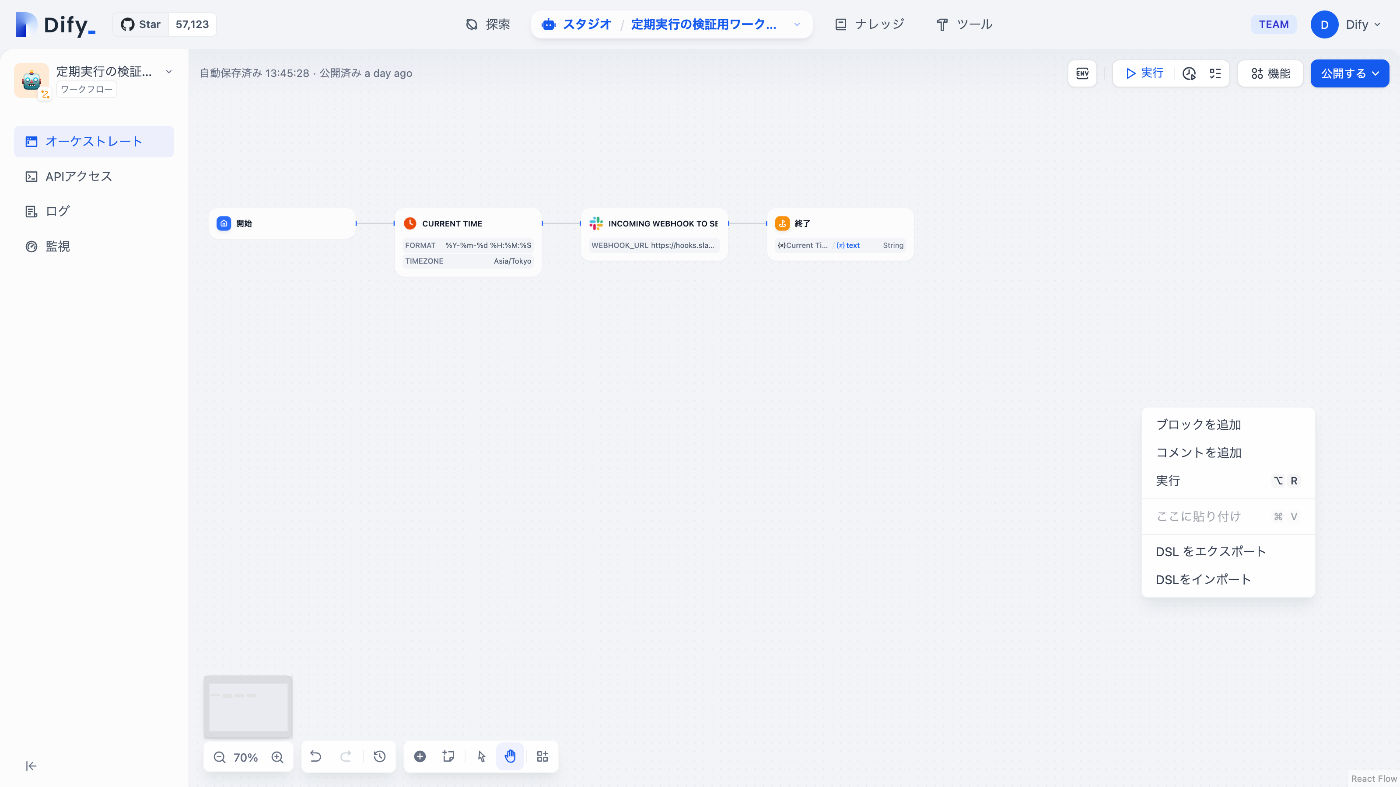
Task: Open the workflow run history icon
Action: click(1189, 74)
